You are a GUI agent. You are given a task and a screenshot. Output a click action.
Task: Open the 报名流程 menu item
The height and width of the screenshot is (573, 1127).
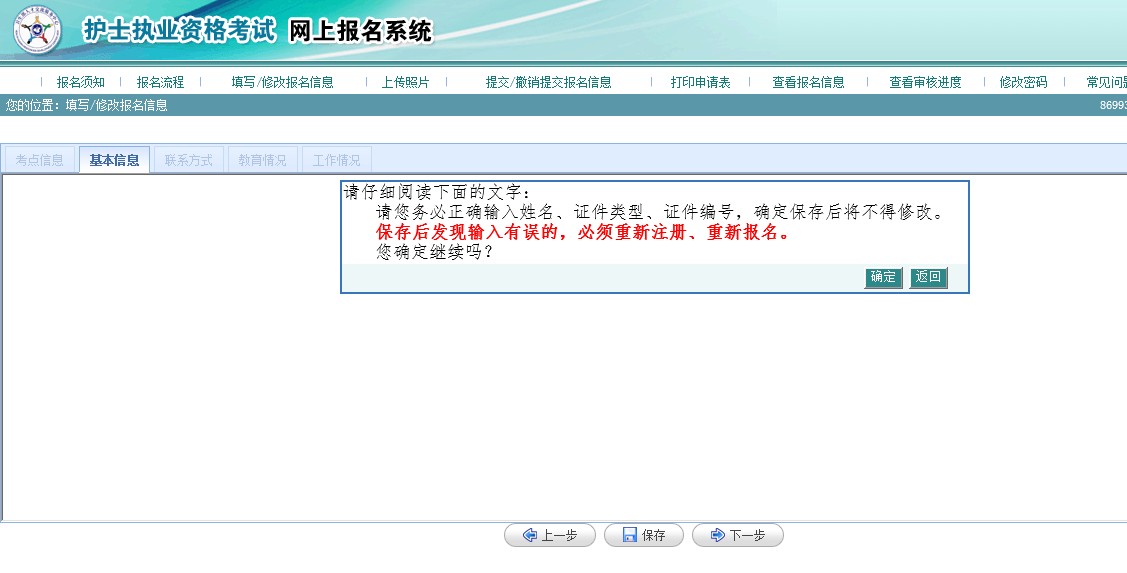click(x=160, y=82)
